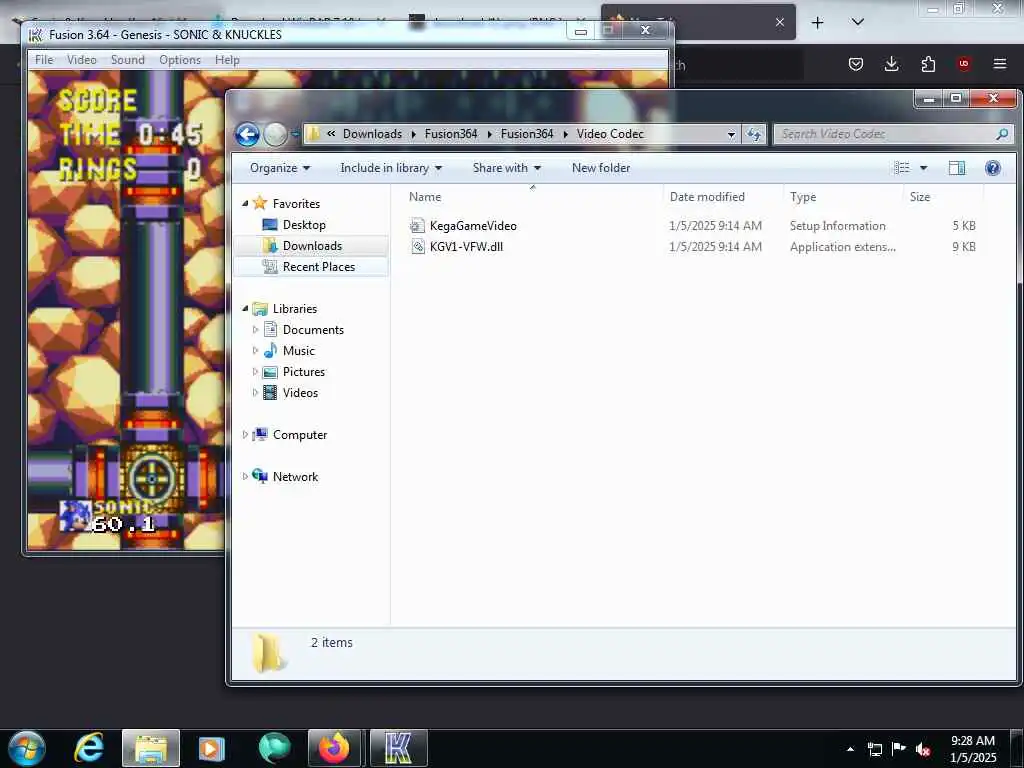Sort files by Date modified column
Viewport: 1024px width, 768px height.
(x=707, y=197)
